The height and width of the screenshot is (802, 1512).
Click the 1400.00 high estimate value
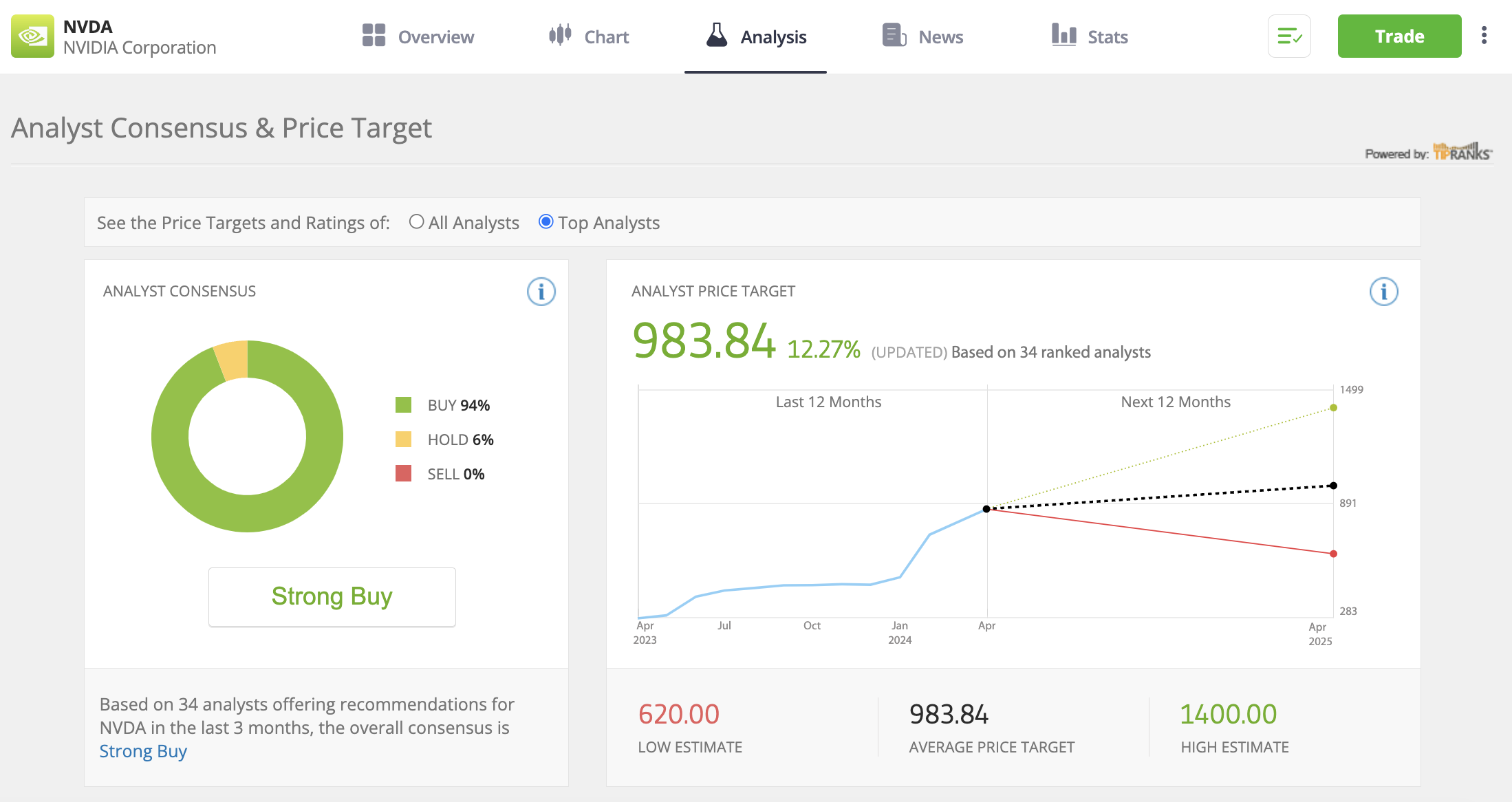point(1229,714)
